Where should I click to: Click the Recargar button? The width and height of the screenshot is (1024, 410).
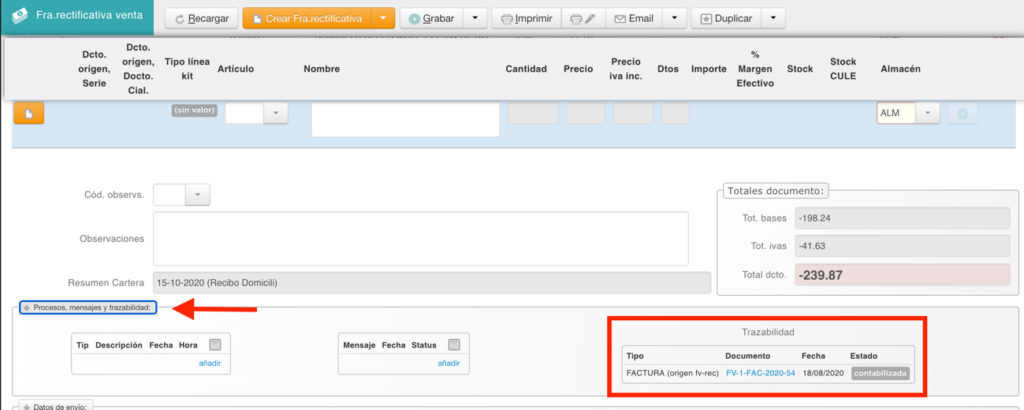pyautogui.click(x=201, y=19)
